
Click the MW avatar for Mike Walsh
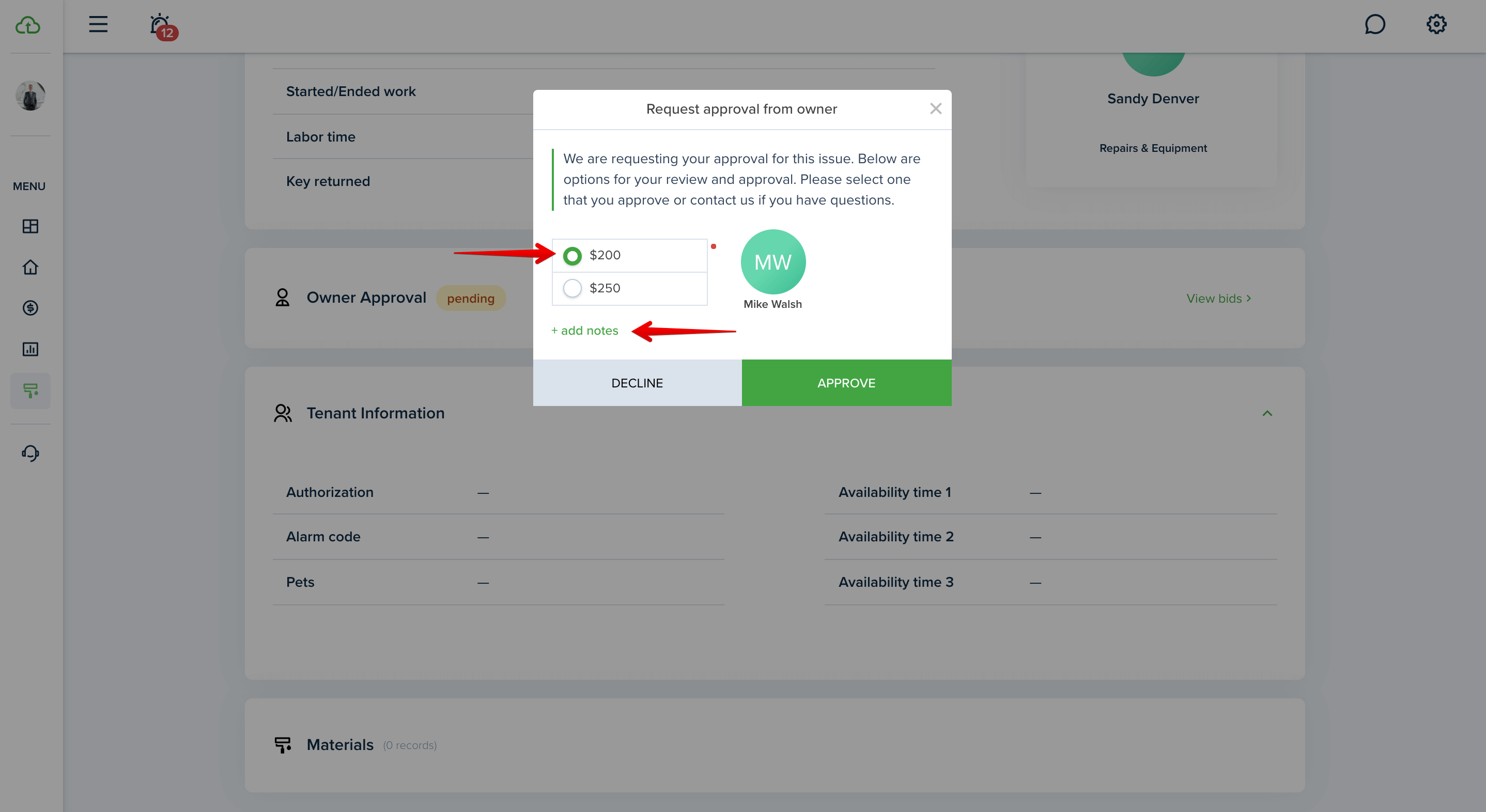click(773, 262)
